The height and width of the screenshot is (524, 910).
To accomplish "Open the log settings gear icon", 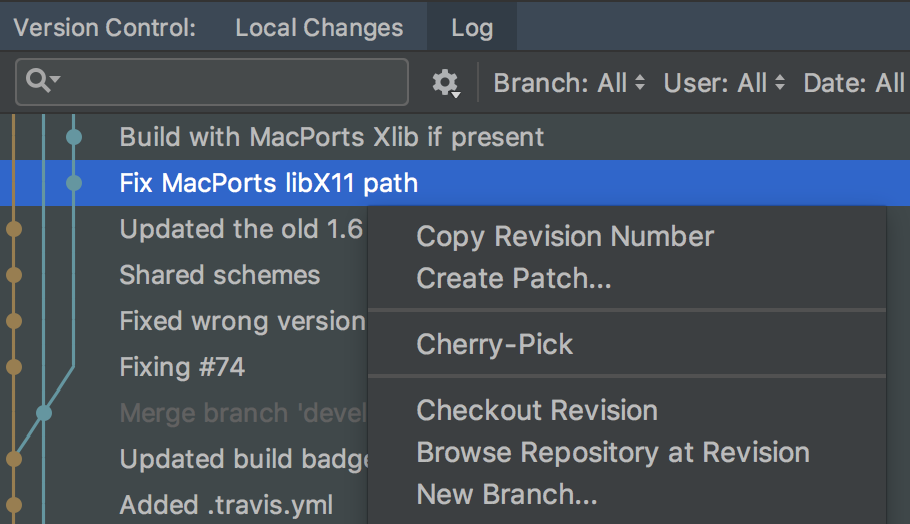I will (445, 83).
